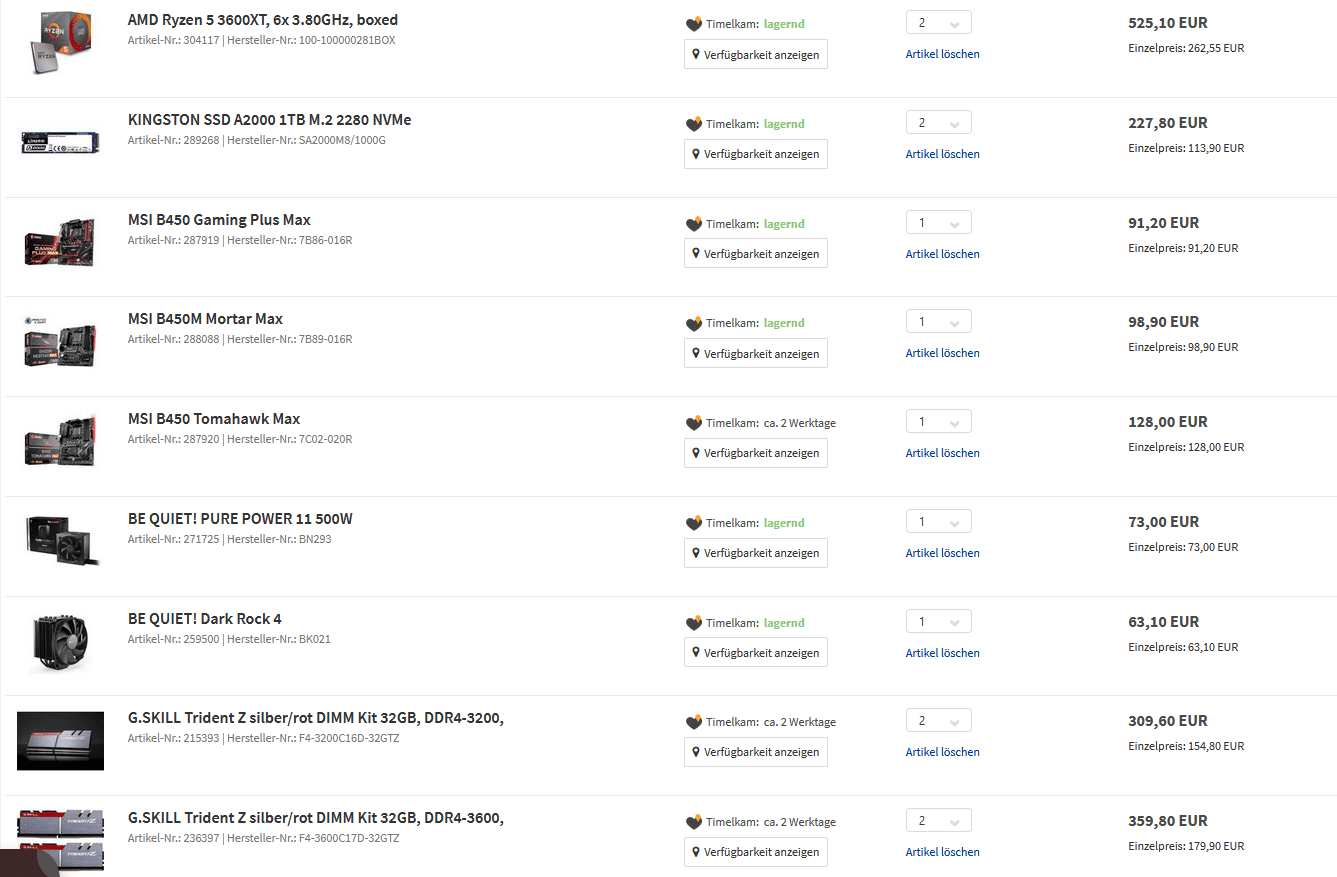The height and width of the screenshot is (877, 1337).
Task: Open quantity dropdown for MSI B450 Tomahawk Max
Action: [x=939, y=422]
